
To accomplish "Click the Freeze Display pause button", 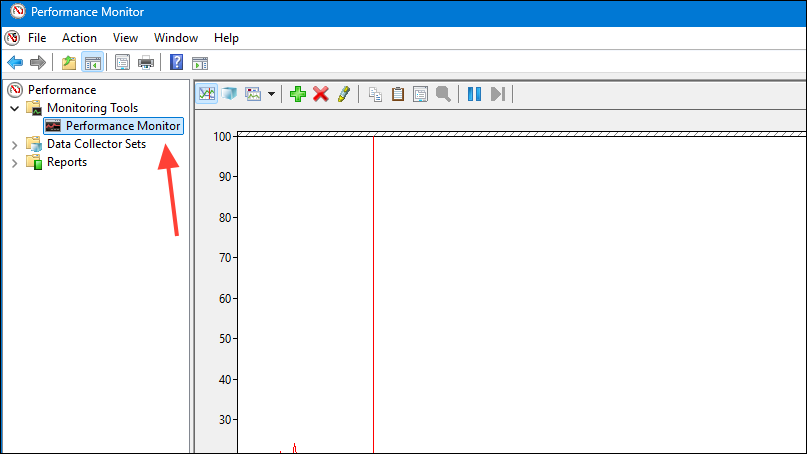I will click(x=474, y=94).
